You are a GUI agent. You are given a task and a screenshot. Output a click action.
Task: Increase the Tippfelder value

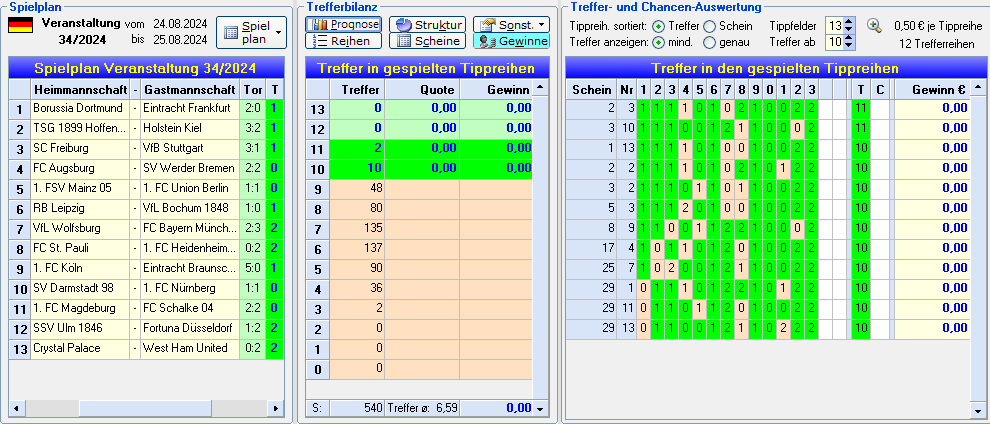click(x=849, y=22)
